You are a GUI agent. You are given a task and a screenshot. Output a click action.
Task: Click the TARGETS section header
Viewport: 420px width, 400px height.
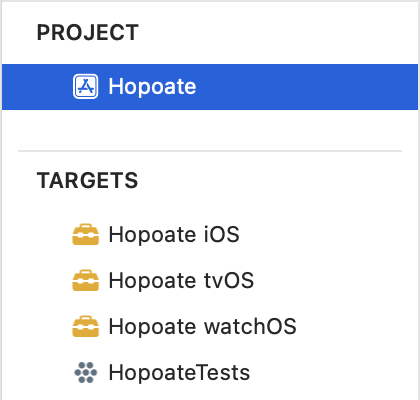[x=87, y=180]
